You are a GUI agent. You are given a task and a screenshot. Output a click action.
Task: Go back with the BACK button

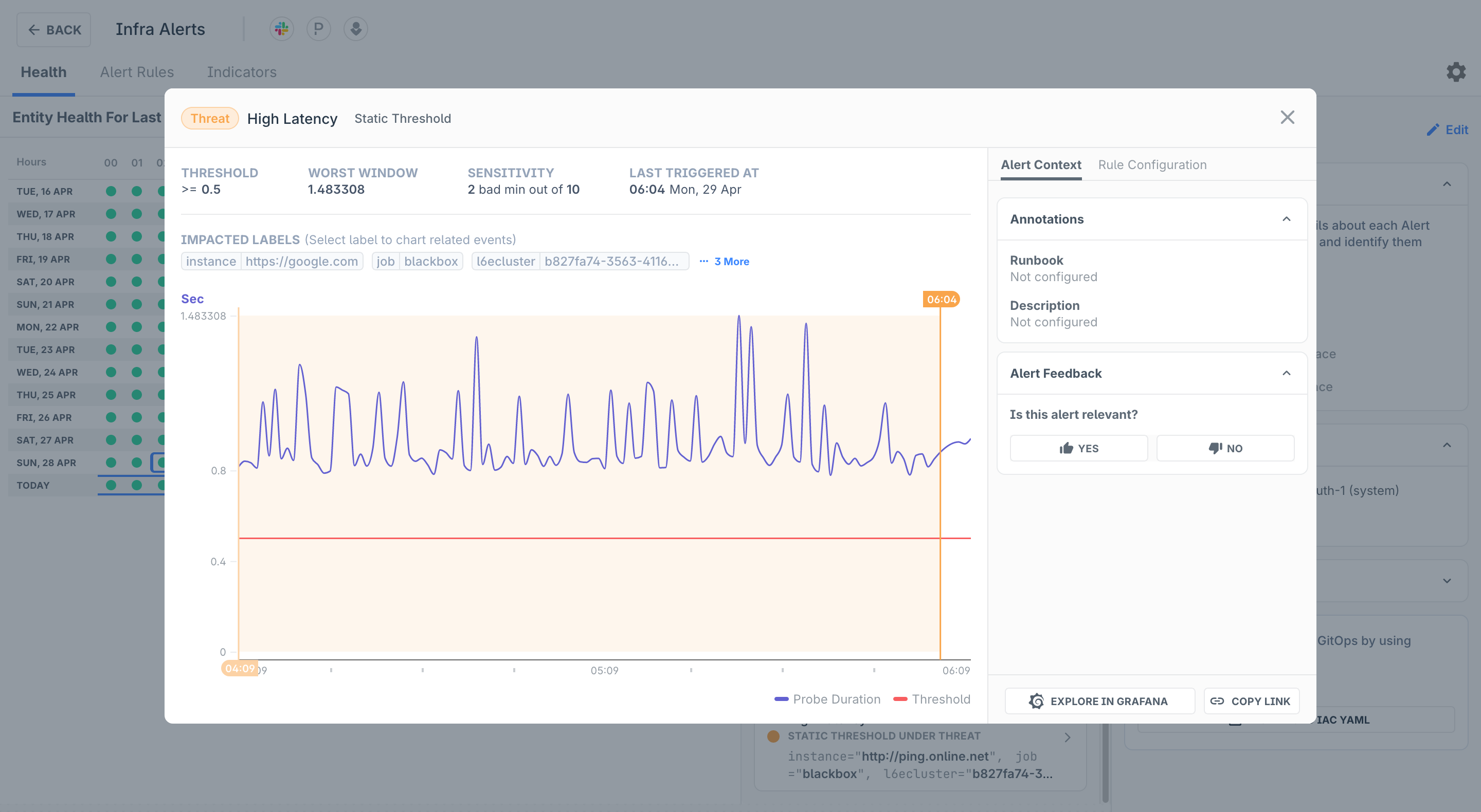coord(53,29)
